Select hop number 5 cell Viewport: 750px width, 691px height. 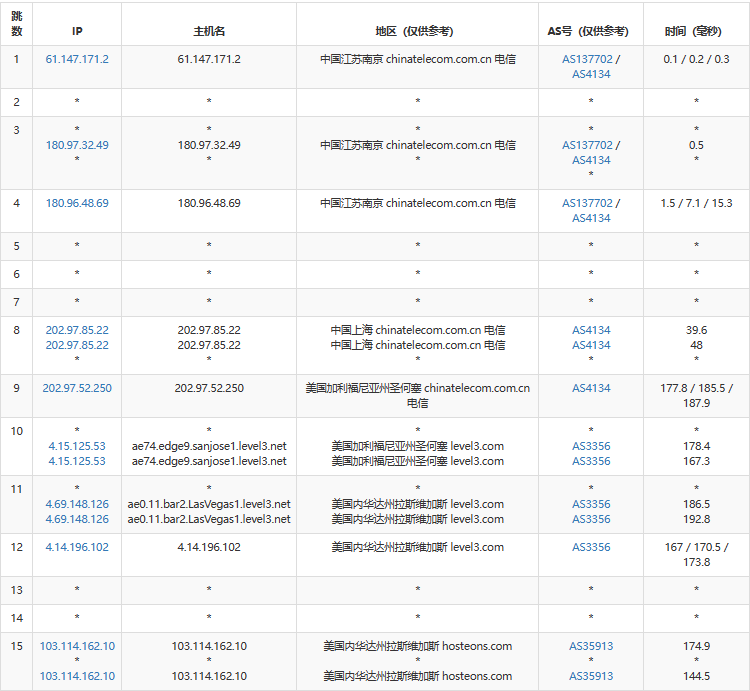pyautogui.click(x=17, y=246)
